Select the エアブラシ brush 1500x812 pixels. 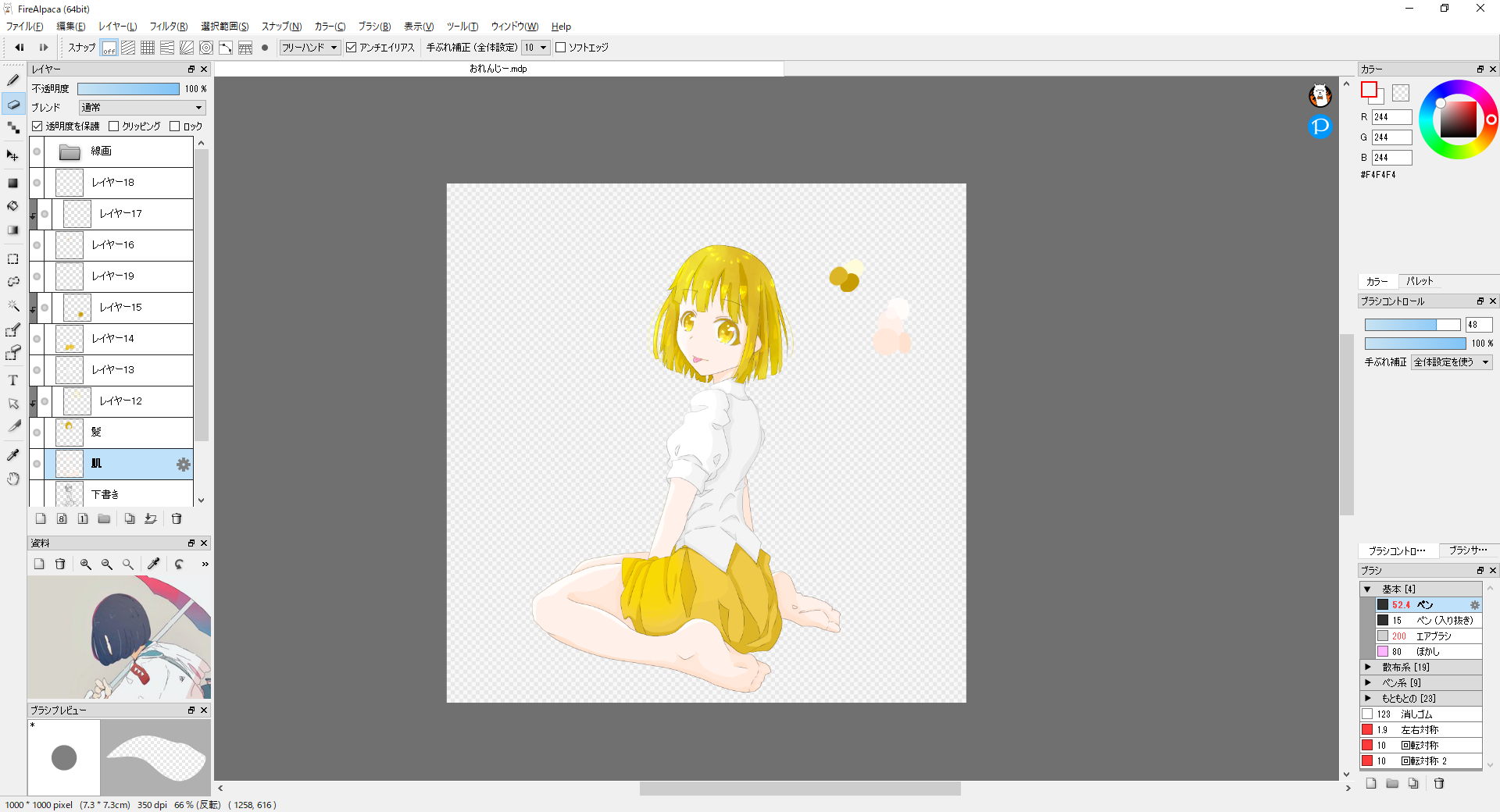pyautogui.click(x=1433, y=636)
